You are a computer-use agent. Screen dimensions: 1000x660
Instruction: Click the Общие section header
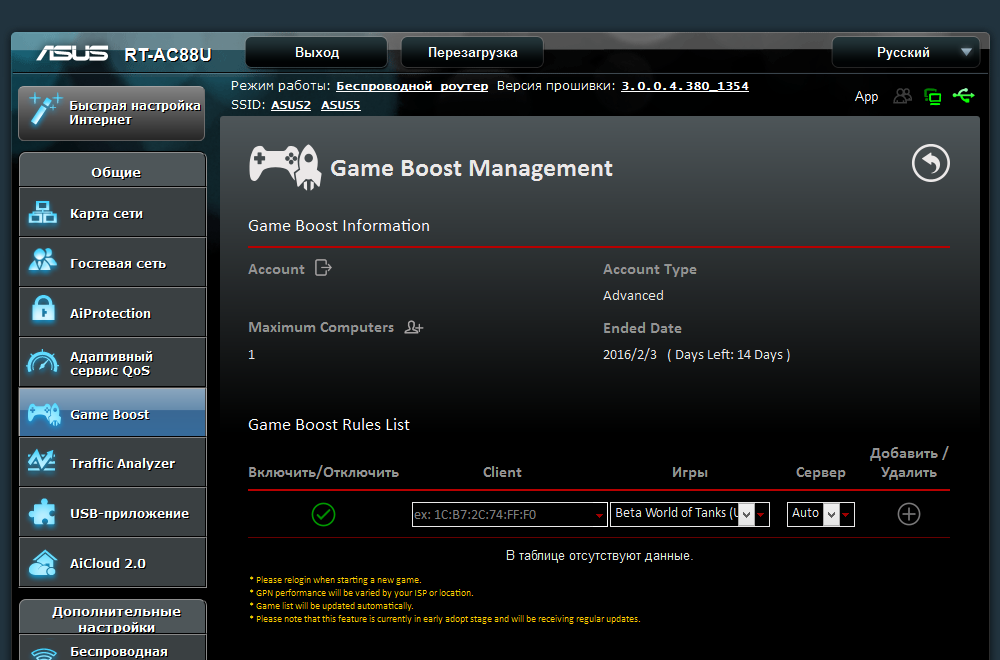113,171
